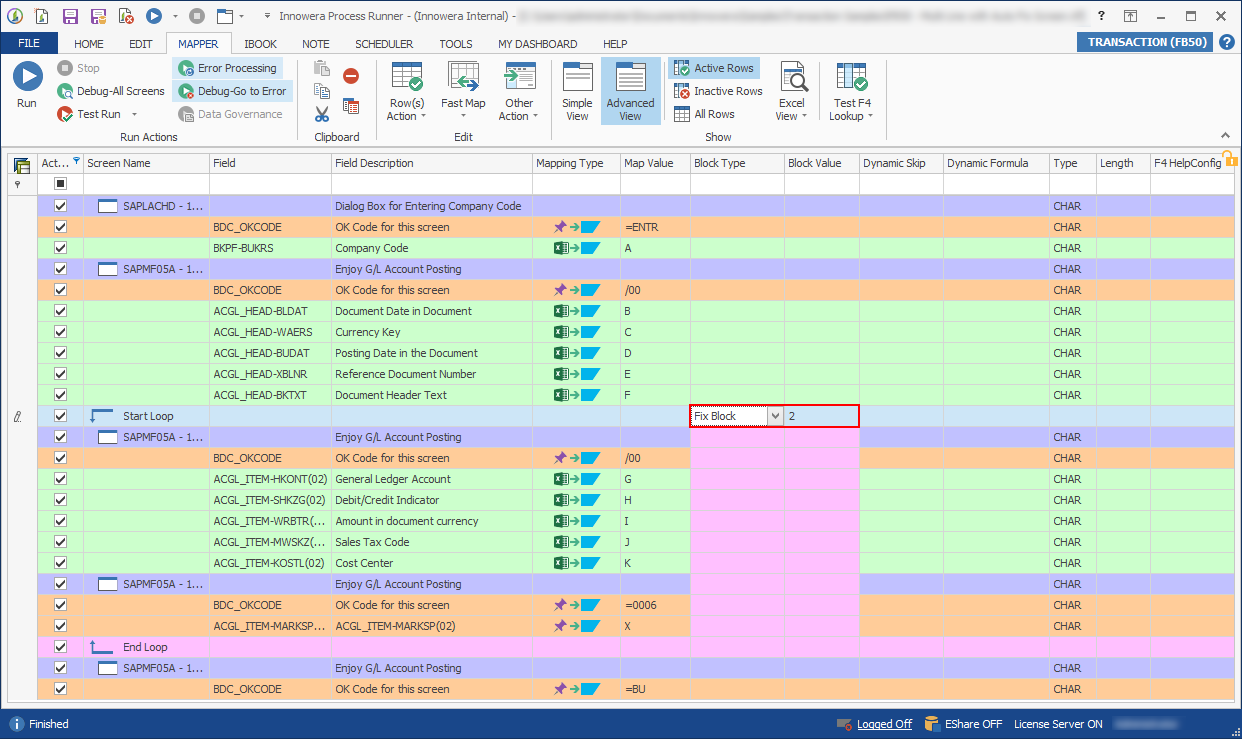Viewport: 1242px width, 739px height.
Task: Click the Block Value cell containing 2
Action: pos(821,416)
